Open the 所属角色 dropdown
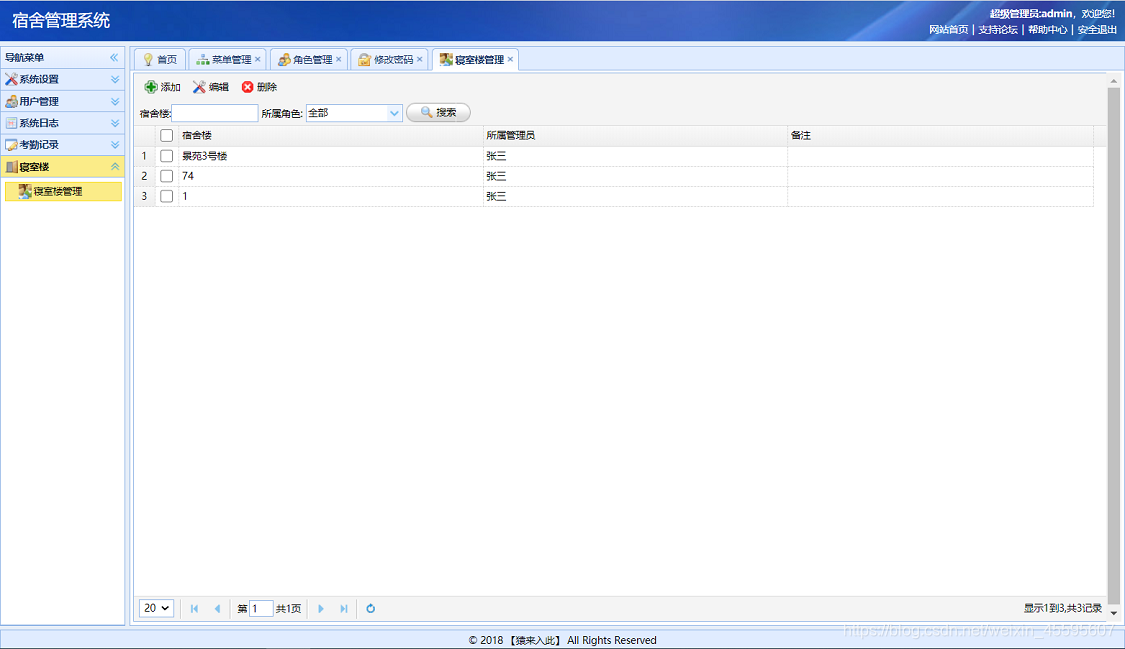The width and height of the screenshot is (1125, 649). pos(394,113)
